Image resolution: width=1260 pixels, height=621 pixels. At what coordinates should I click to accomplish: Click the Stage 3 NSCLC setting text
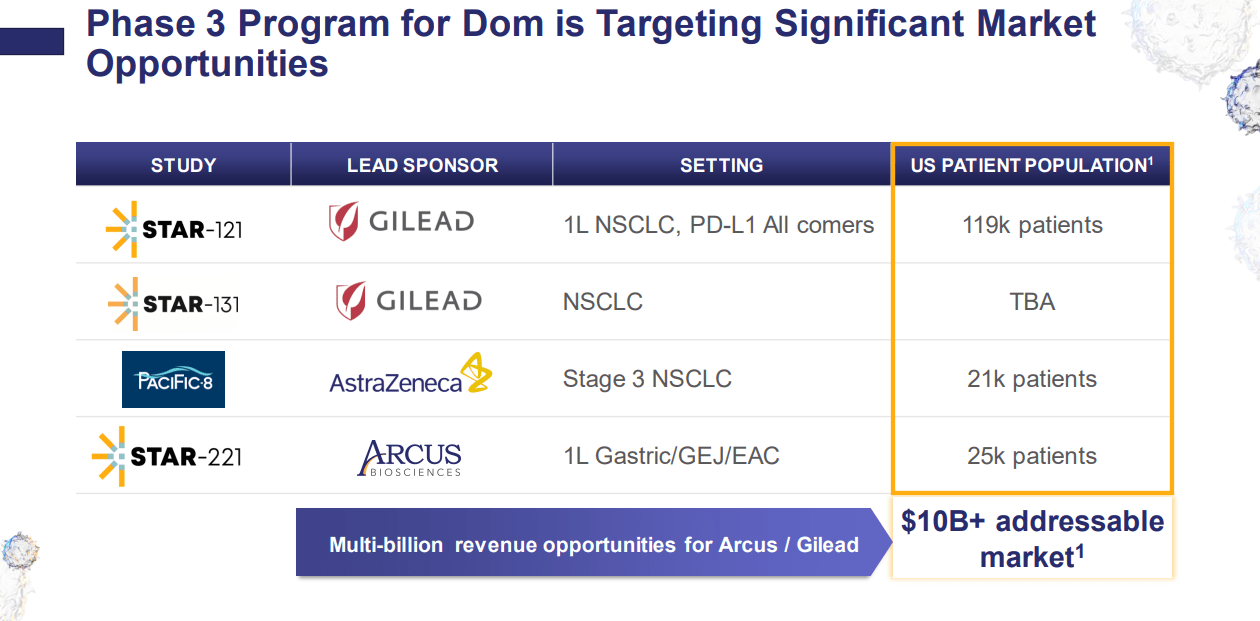click(x=647, y=379)
